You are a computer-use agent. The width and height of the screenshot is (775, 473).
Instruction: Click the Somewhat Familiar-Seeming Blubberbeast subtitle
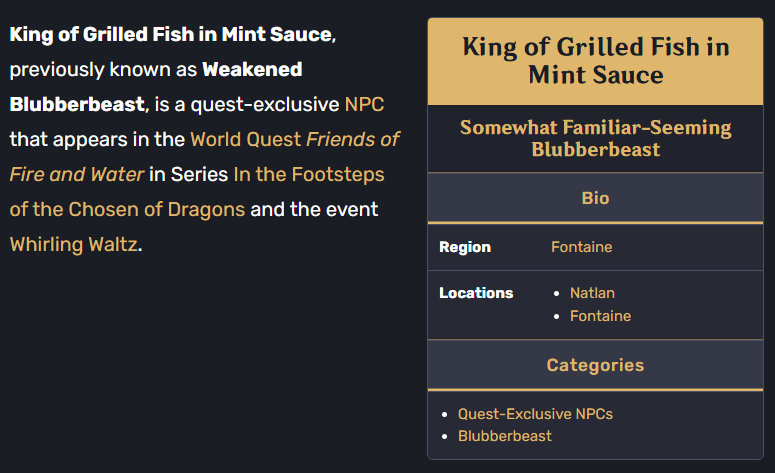click(596, 138)
